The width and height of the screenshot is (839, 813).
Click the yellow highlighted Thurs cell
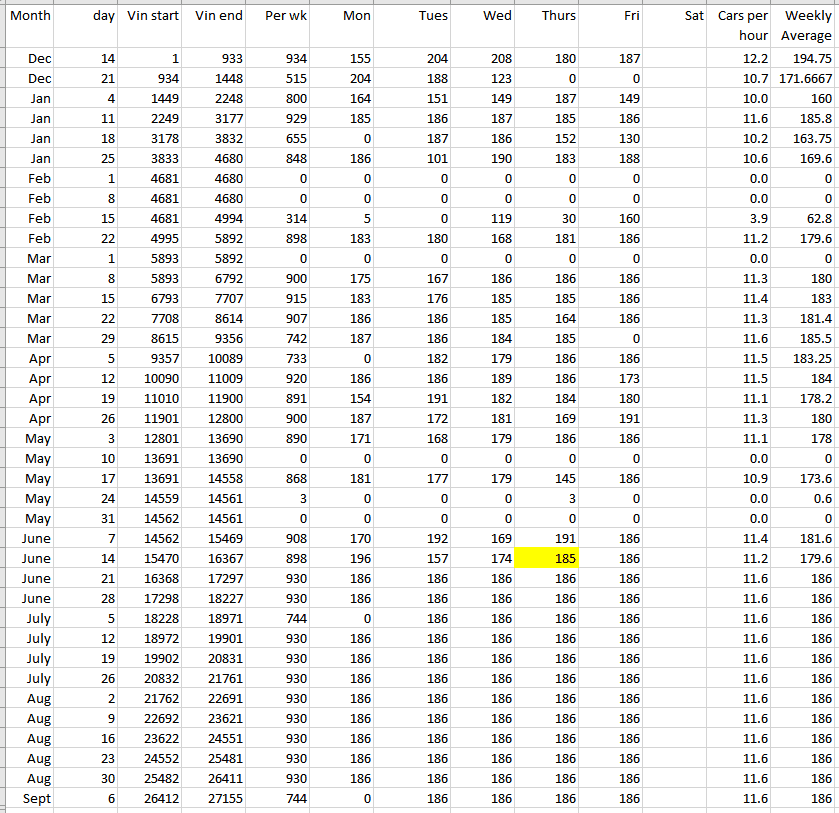(547, 559)
